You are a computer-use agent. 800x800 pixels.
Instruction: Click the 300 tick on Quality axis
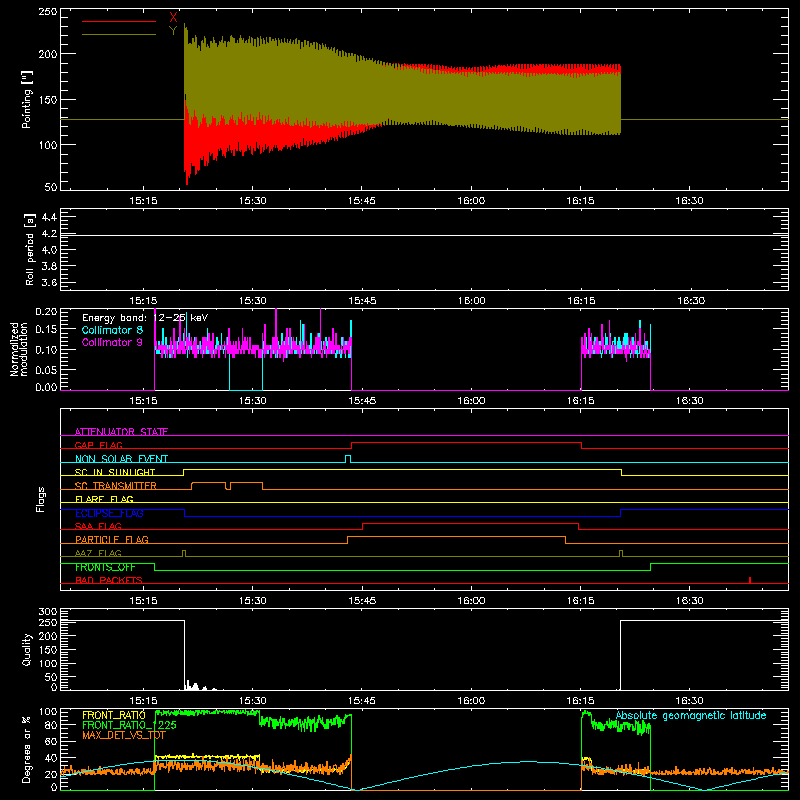(48, 612)
